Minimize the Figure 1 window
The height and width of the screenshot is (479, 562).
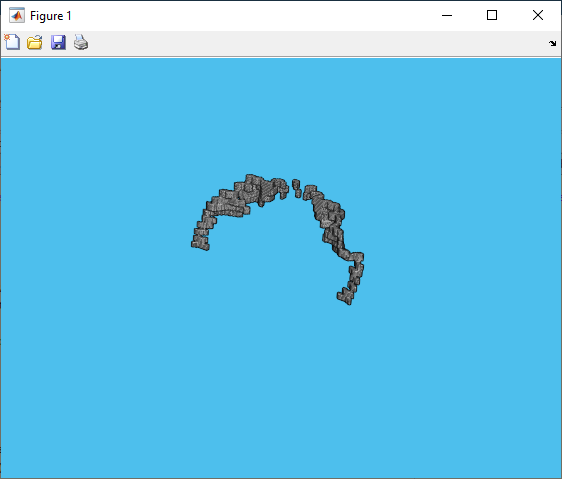click(447, 15)
